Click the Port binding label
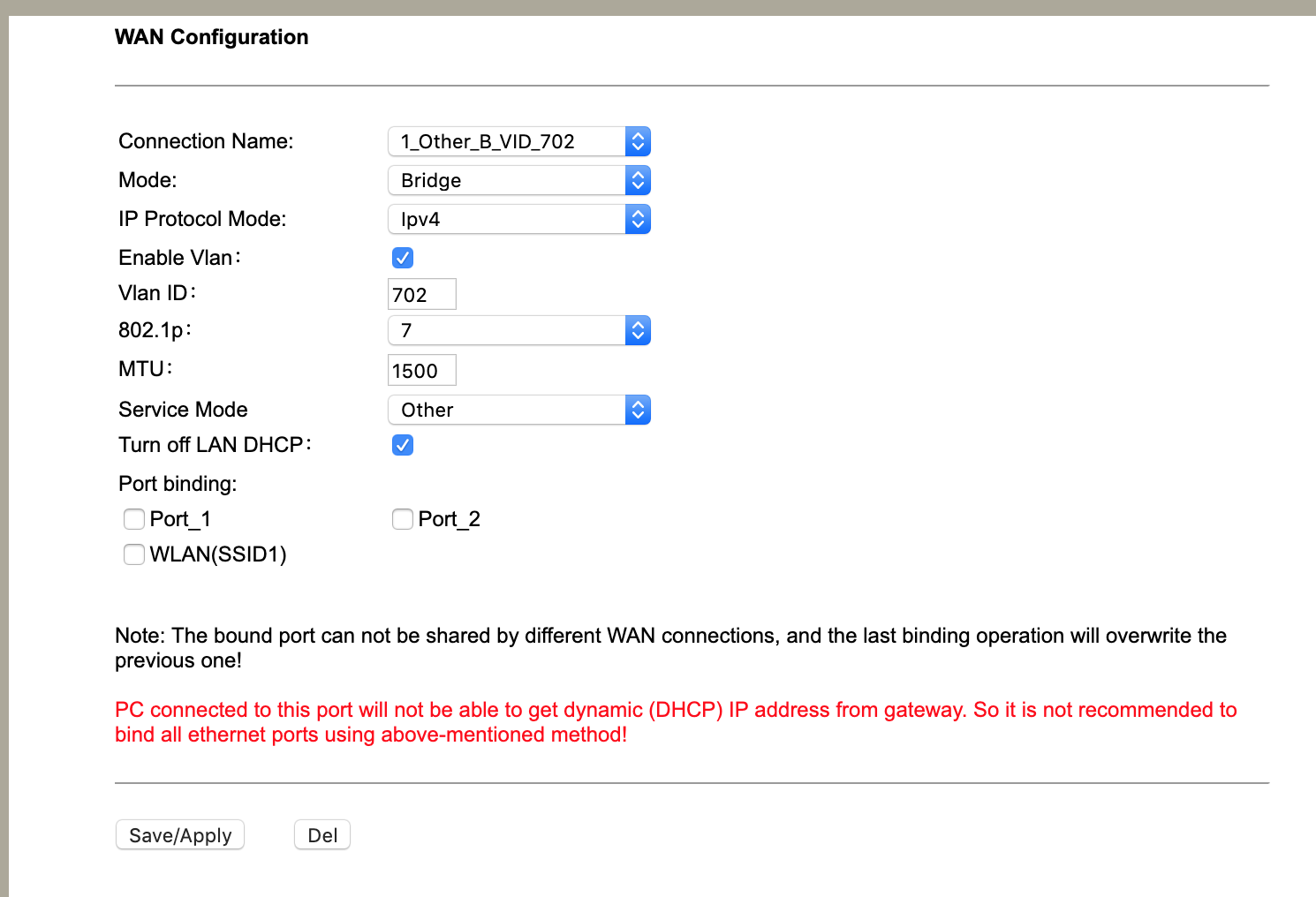This screenshot has width=1316, height=897. [x=178, y=484]
